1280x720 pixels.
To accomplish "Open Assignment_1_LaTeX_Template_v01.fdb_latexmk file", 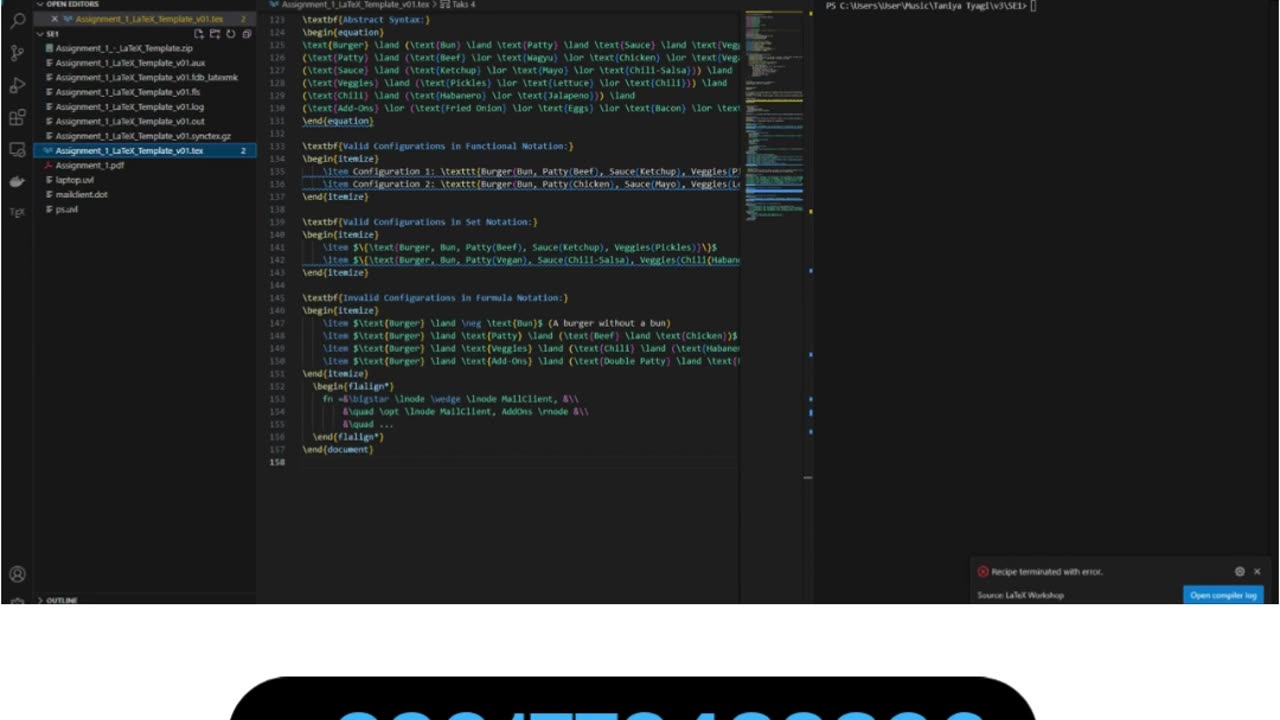I will point(145,77).
